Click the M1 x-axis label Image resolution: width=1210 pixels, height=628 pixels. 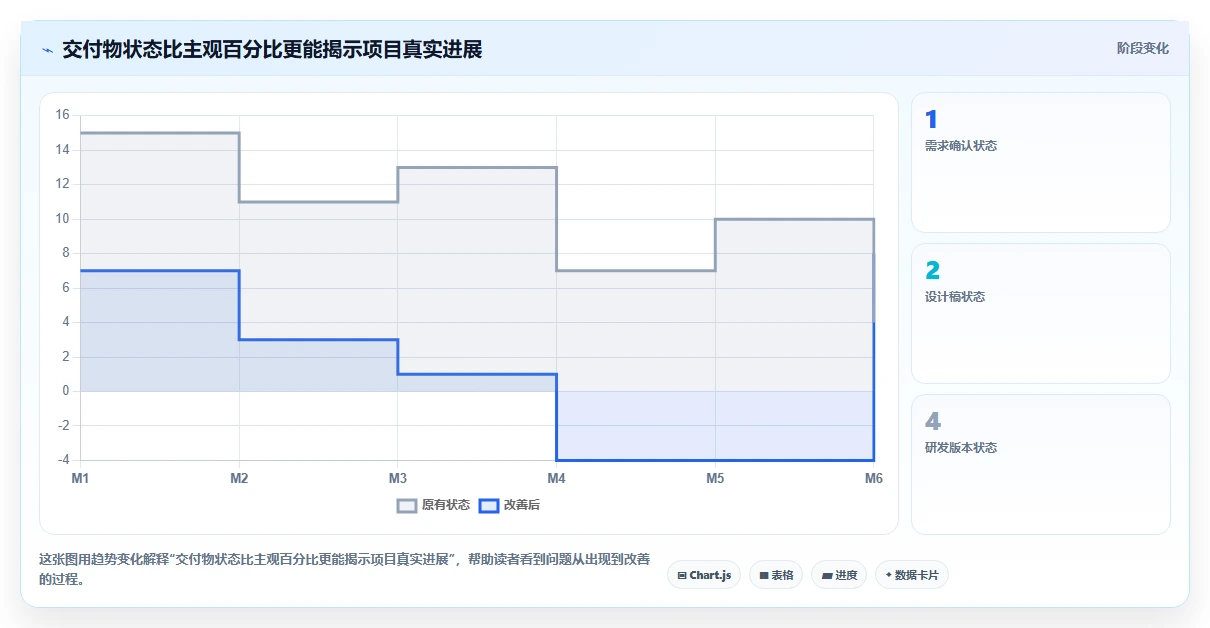[x=80, y=479]
